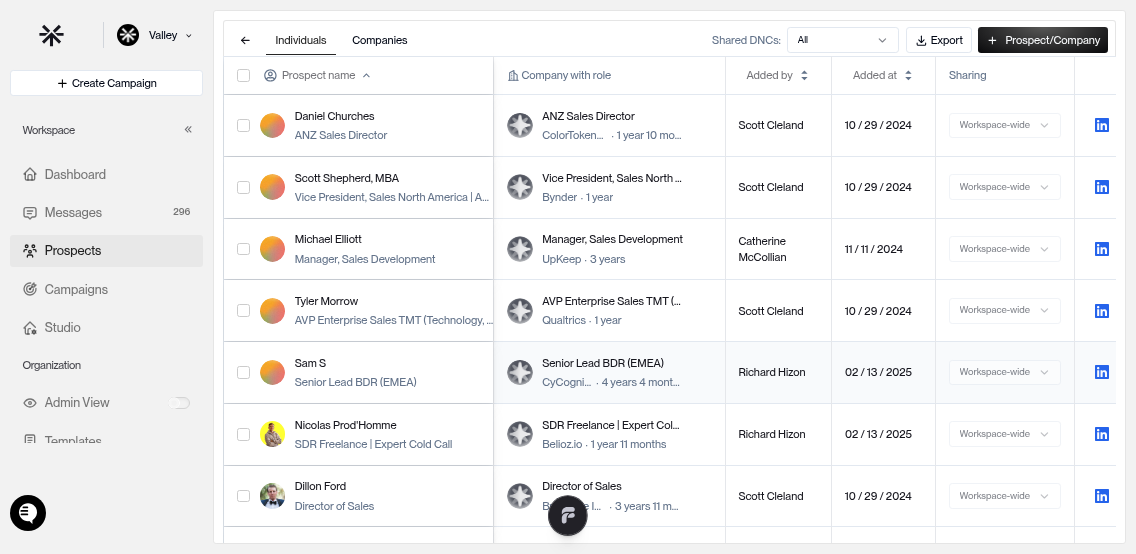The width and height of the screenshot is (1136, 554).
Task: Click Sam S's 02 / 13 / 2025 date
Action: 878,372
